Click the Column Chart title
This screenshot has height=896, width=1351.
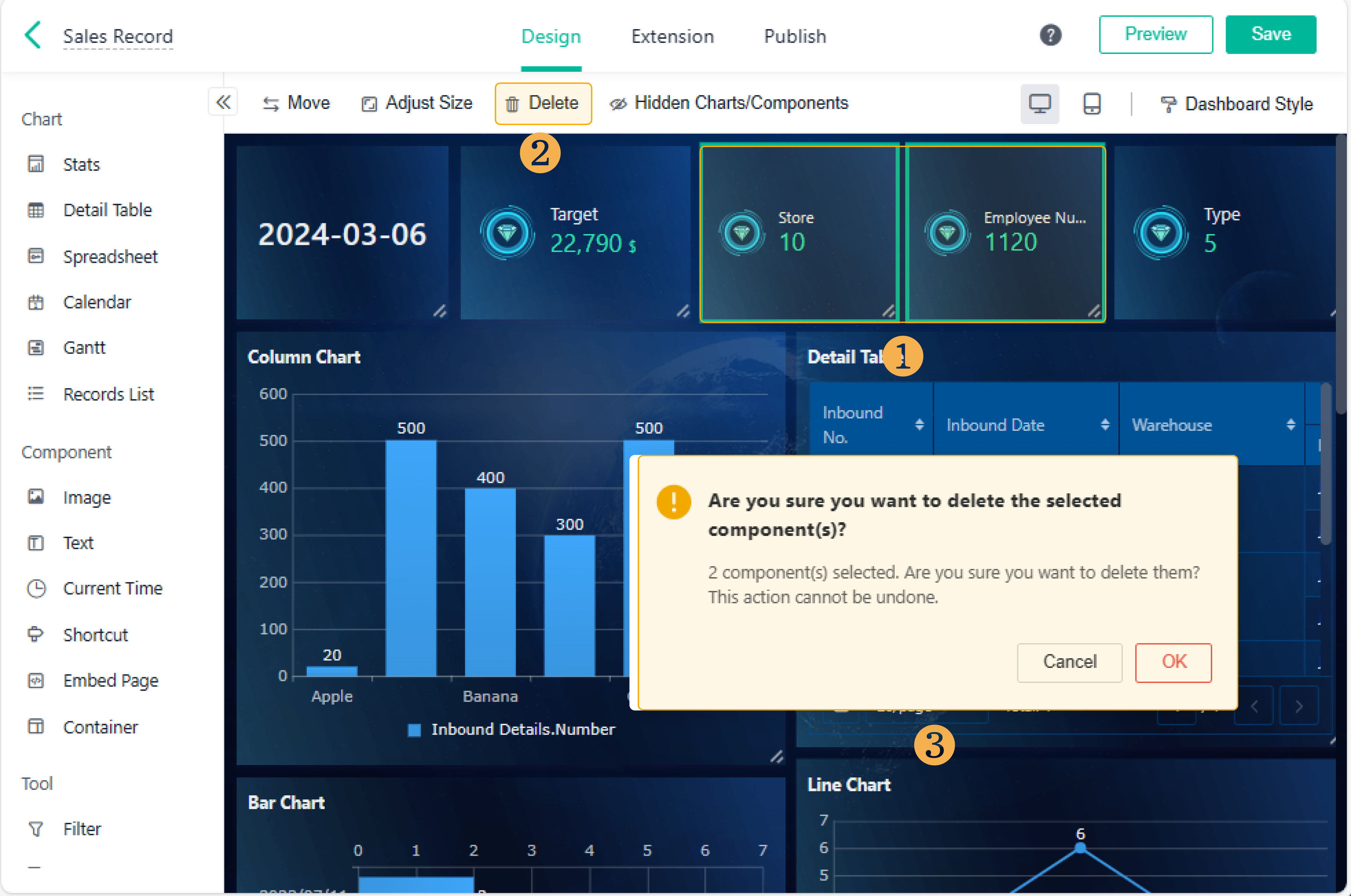coord(303,357)
